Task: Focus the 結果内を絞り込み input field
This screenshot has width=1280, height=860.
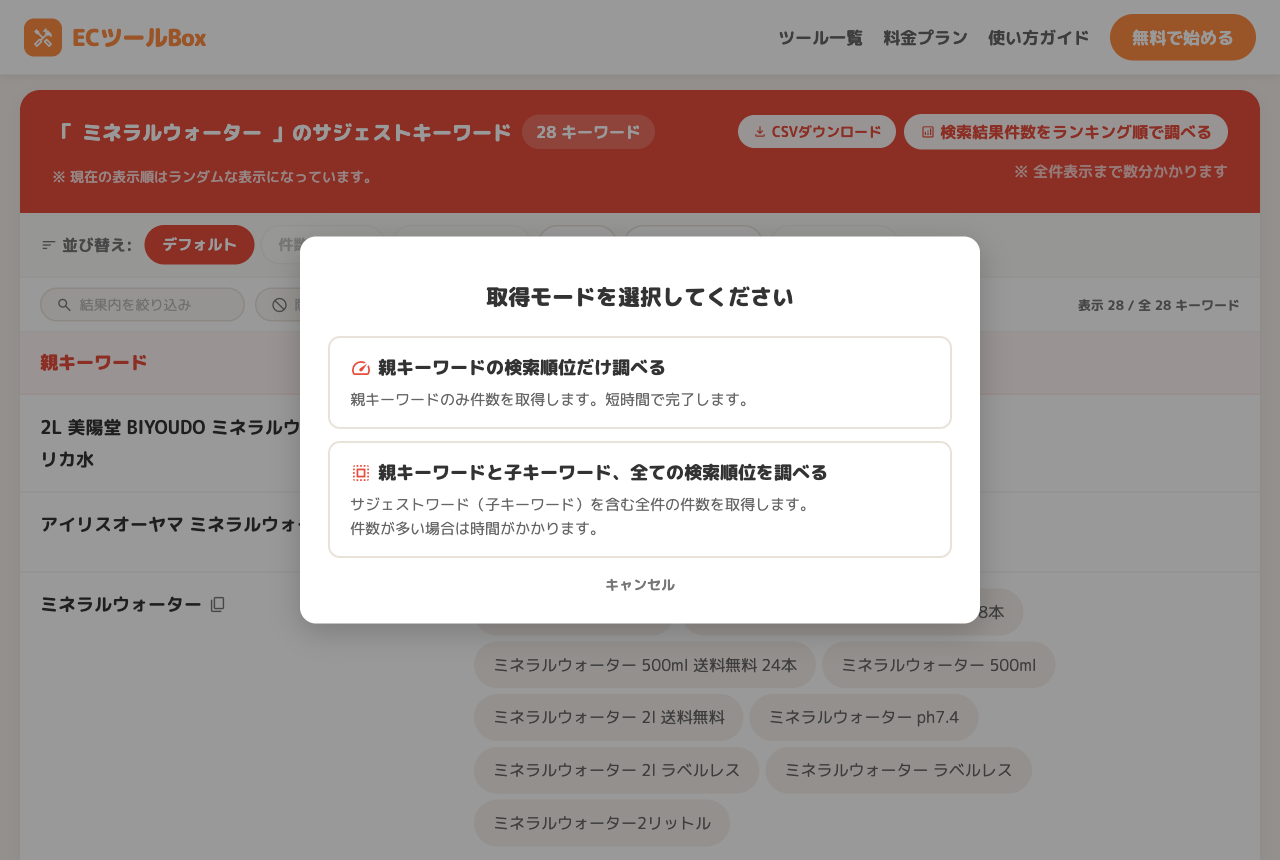Action: [142, 305]
